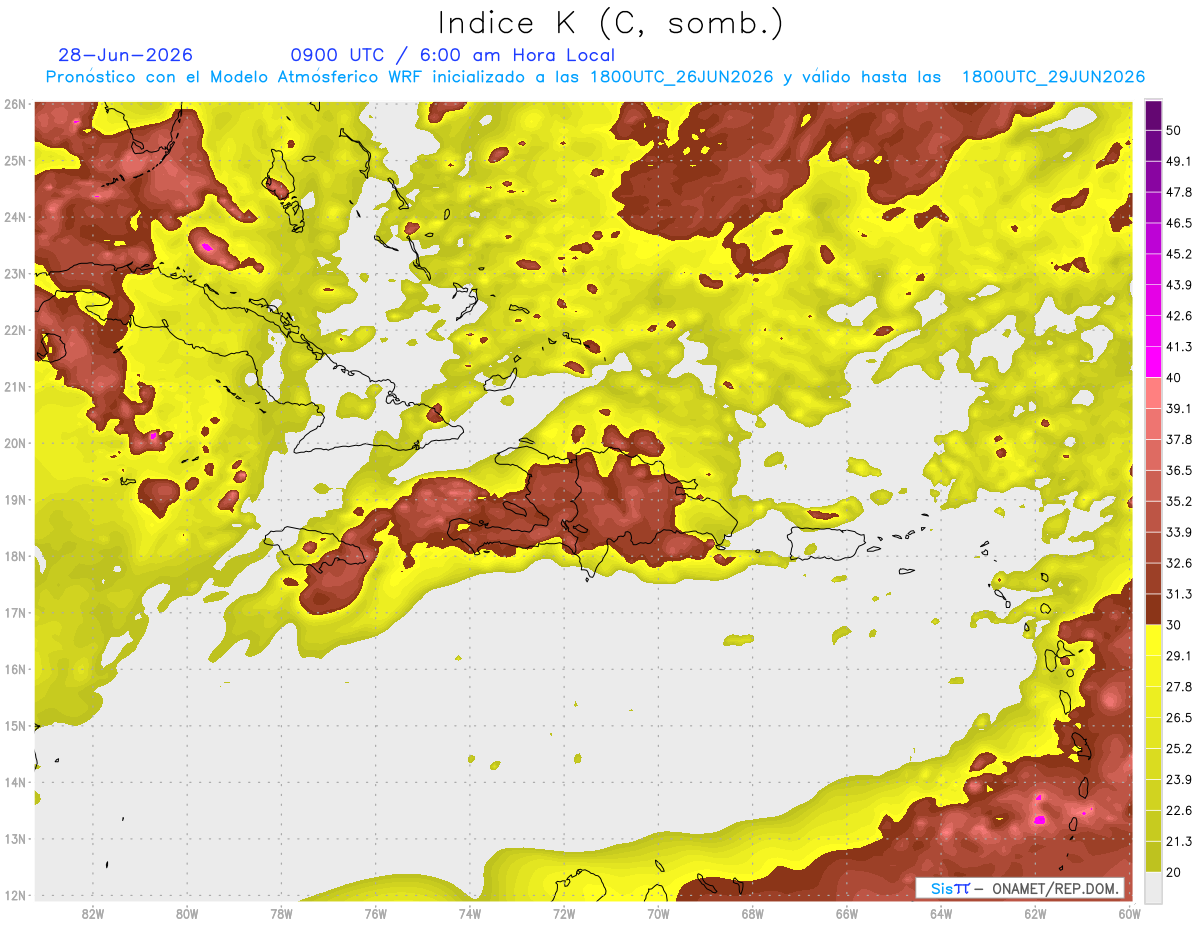This screenshot has height=927, width=1200.
Task: Click the latitude label "14N"
Action: 14,782
